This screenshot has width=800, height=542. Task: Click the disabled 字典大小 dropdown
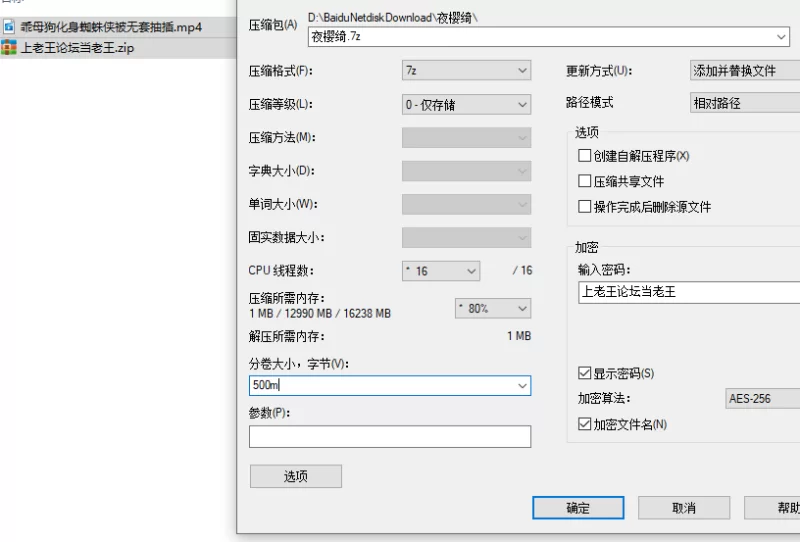pos(466,171)
